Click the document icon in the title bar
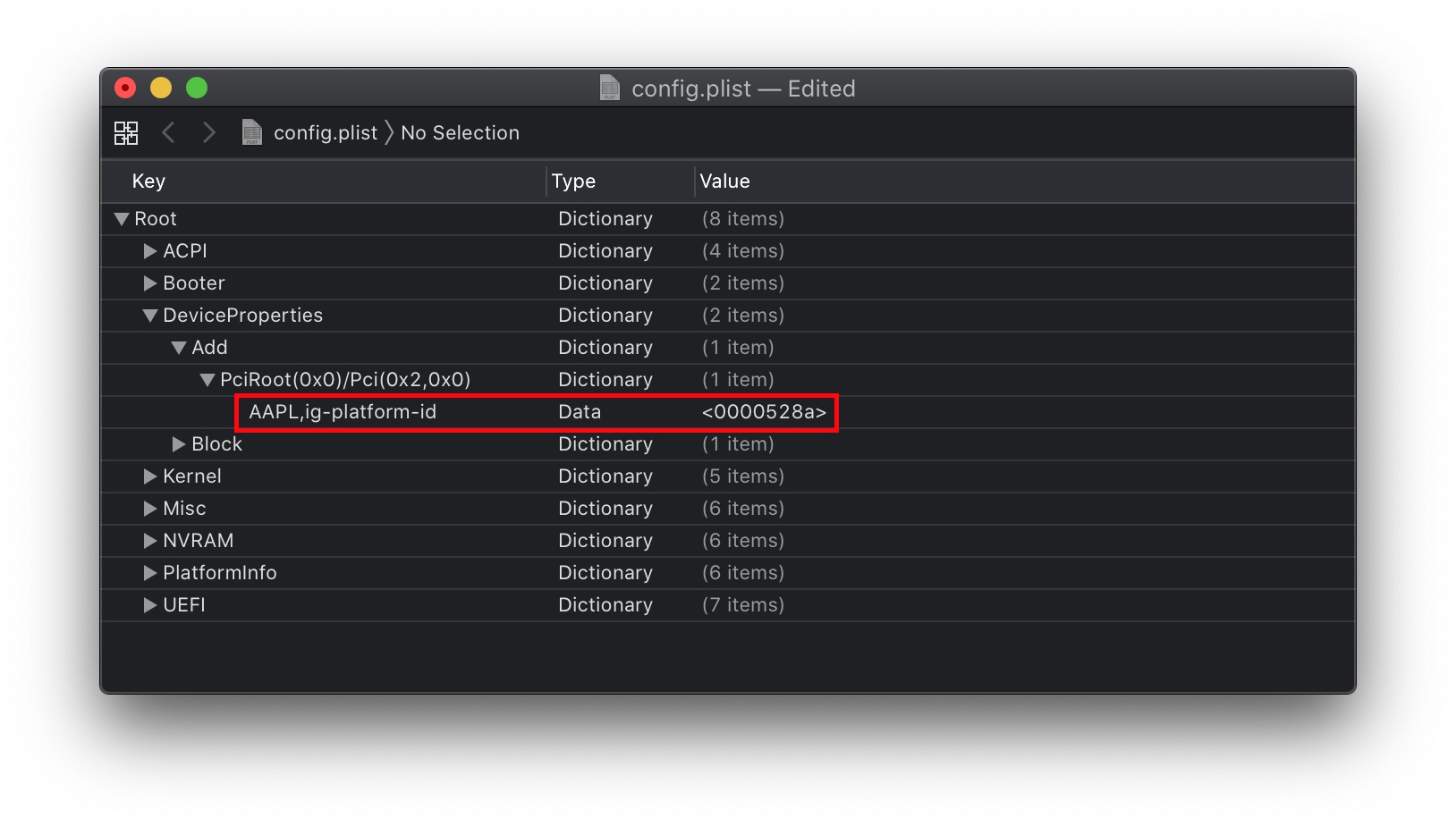The height and width of the screenshot is (826, 1456). click(x=610, y=88)
